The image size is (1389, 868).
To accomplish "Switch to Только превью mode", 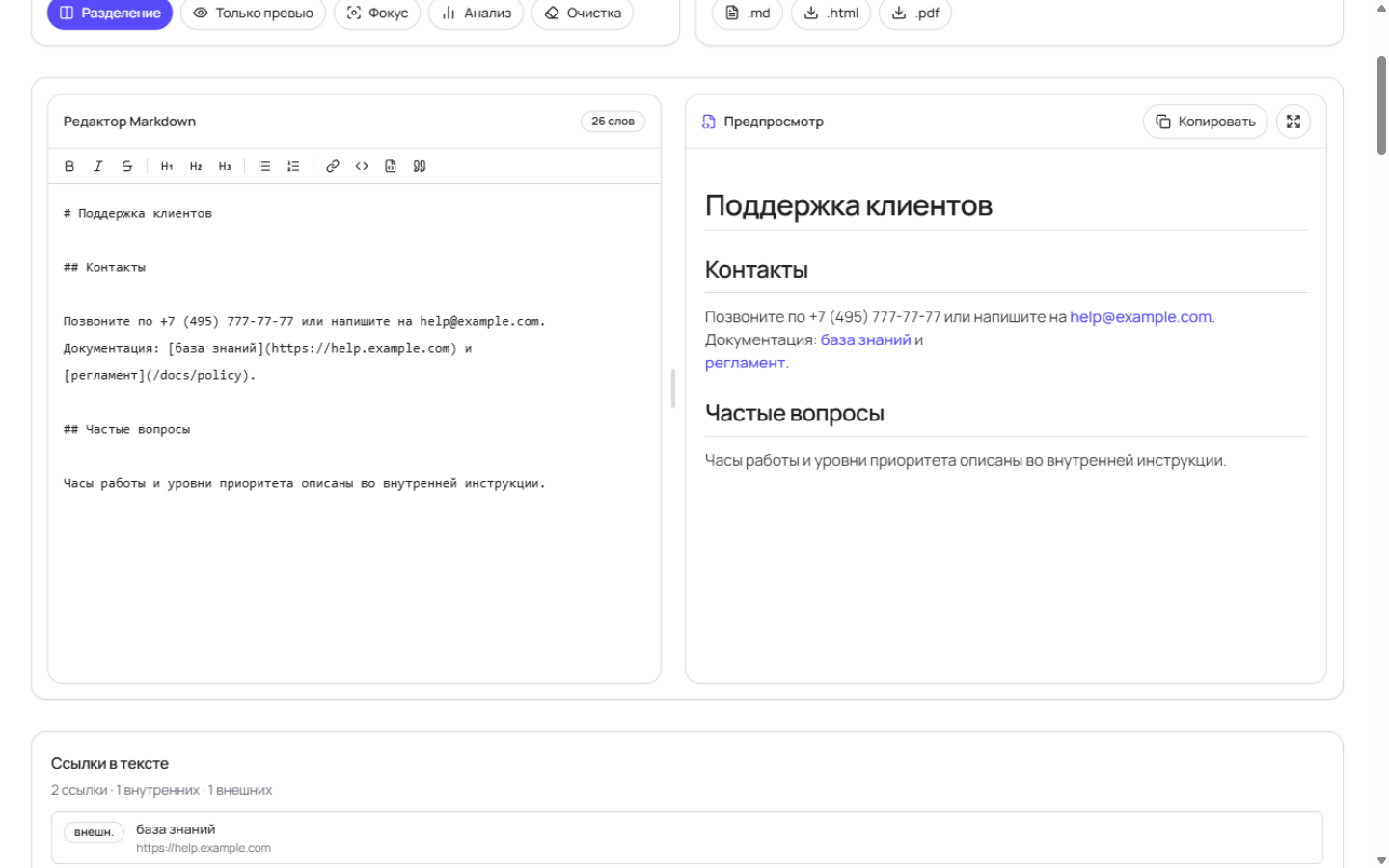I will [x=254, y=14].
